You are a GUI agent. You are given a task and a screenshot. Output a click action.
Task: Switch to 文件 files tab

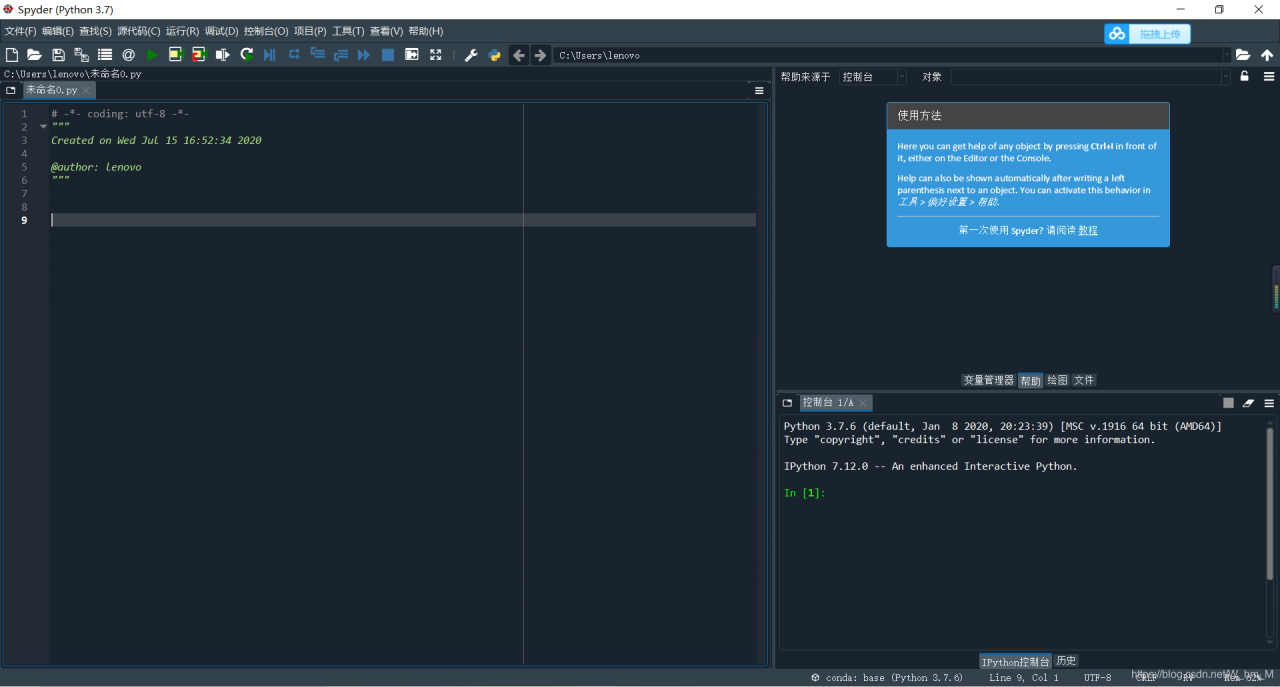tap(1084, 380)
